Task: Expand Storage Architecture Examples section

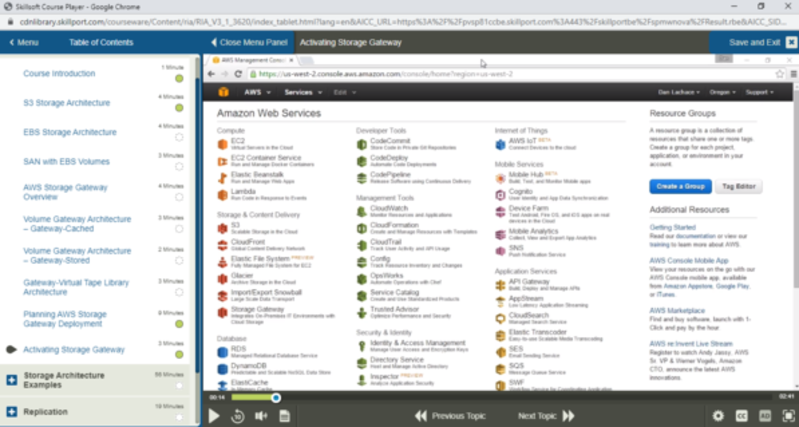Action: (x=12, y=380)
